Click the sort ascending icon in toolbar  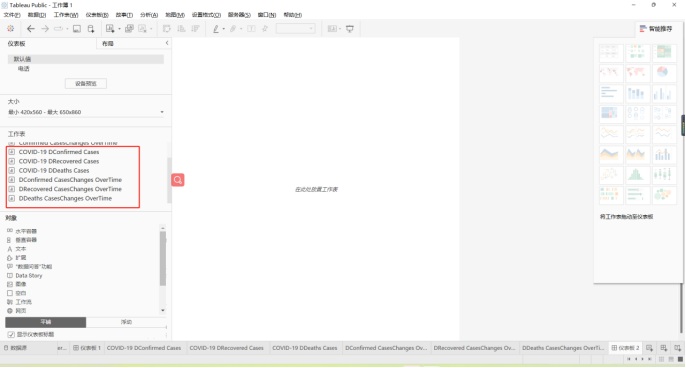point(181,29)
